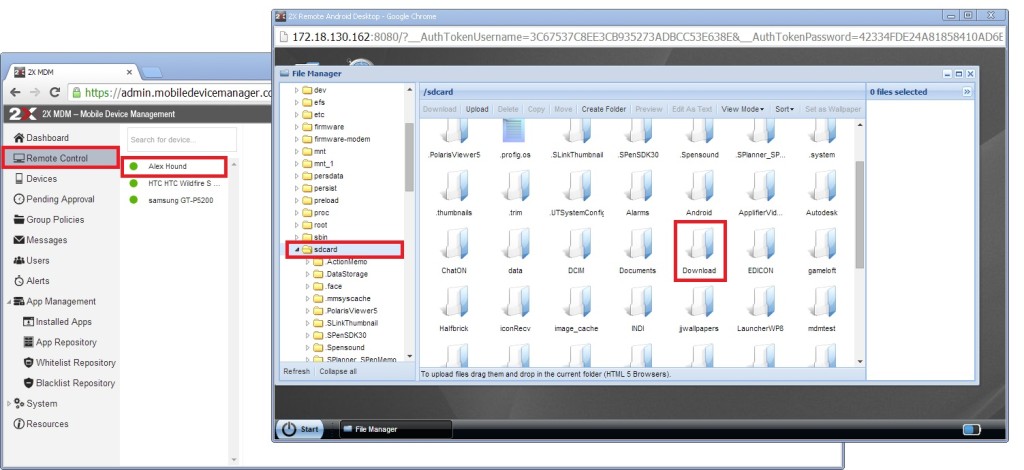Viewport: 1024px width, 470px height.
Task: Click Refresh below the folder tree
Action: coord(296,371)
